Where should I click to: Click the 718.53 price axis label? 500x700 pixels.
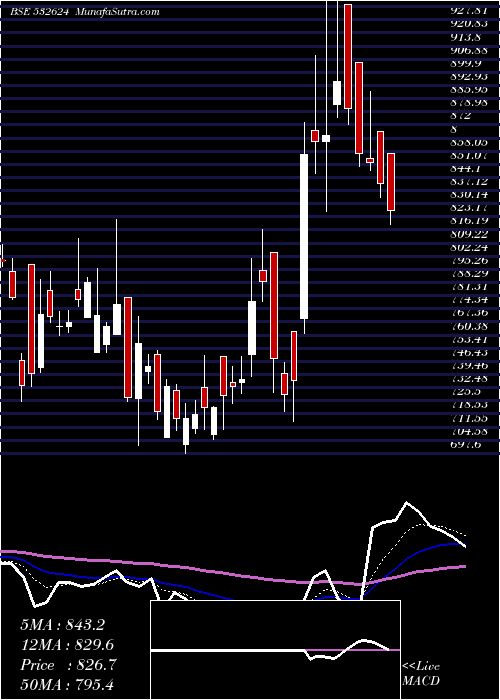[469, 405]
